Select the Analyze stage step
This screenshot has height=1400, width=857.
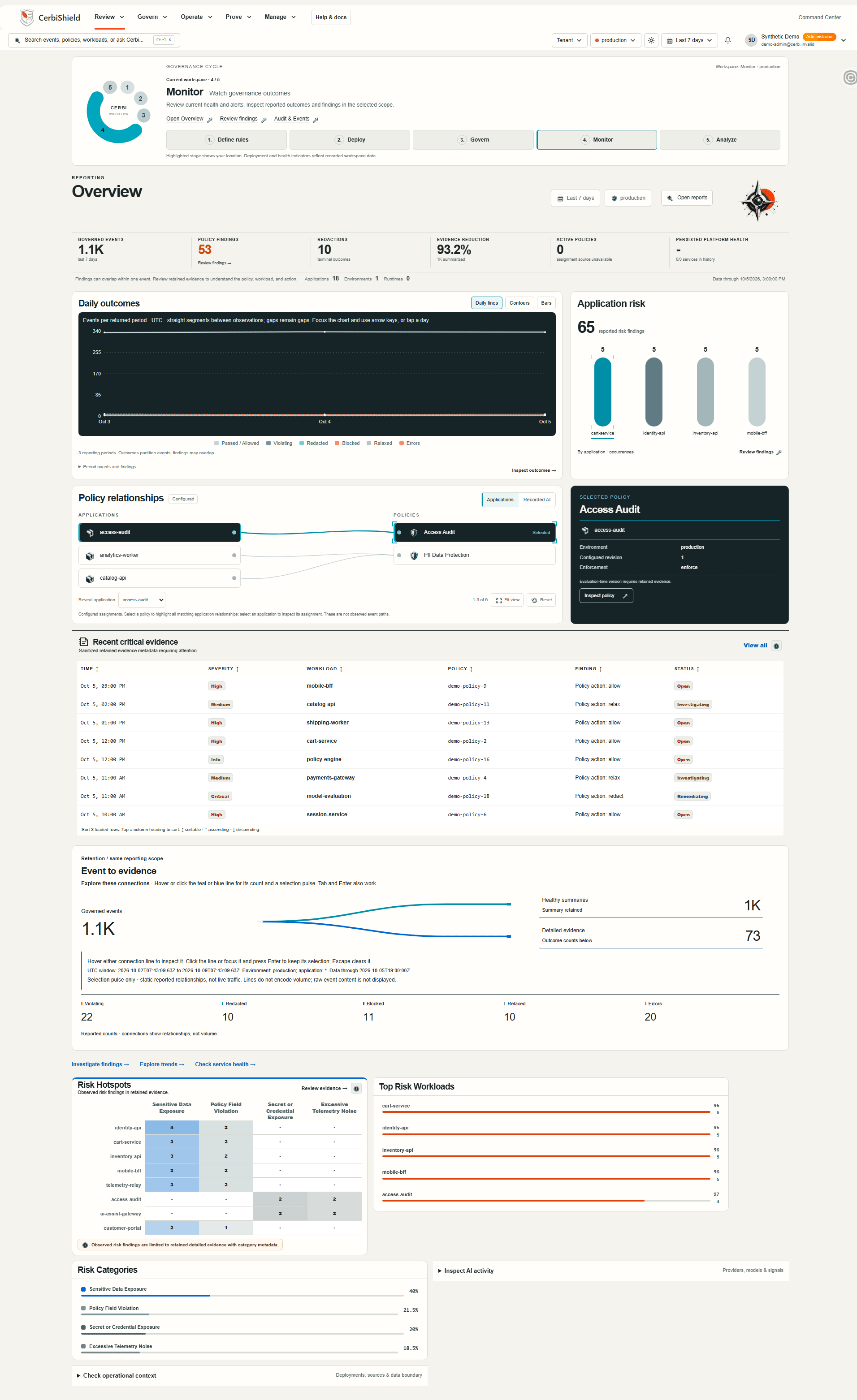click(719, 140)
